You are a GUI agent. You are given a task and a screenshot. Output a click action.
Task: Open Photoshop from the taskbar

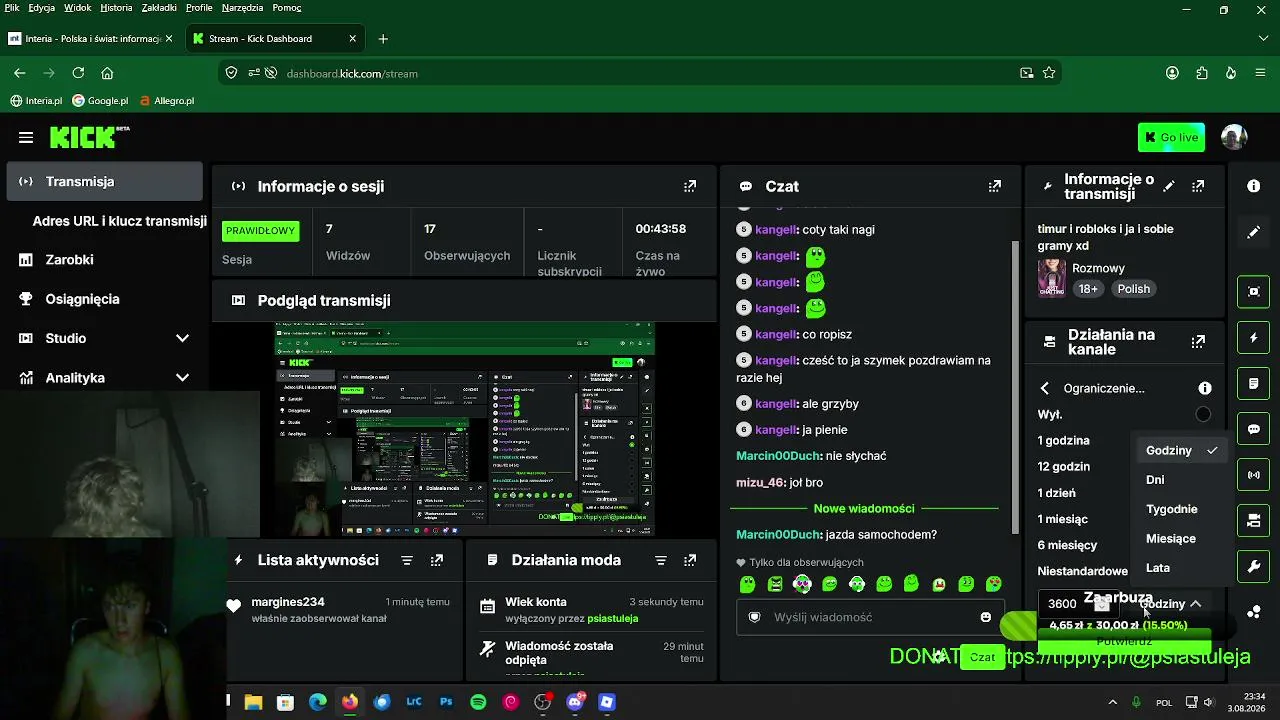[x=446, y=702]
